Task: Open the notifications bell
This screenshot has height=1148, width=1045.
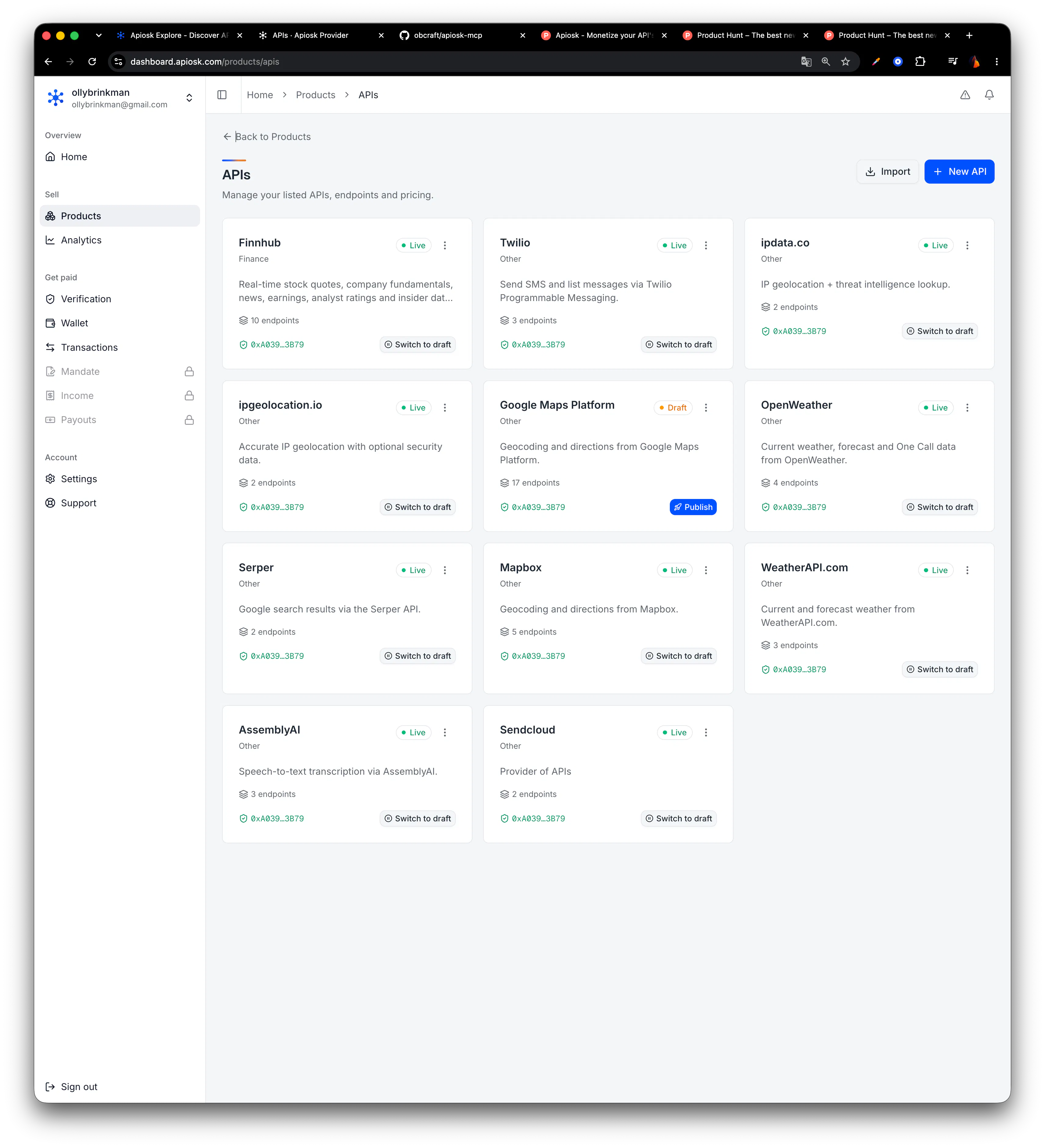Action: (x=989, y=95)
